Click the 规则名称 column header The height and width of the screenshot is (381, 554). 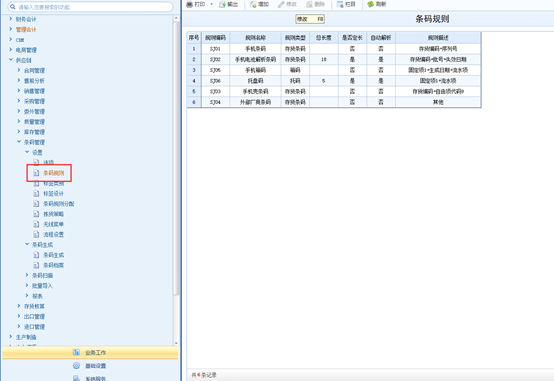[255, 37]
